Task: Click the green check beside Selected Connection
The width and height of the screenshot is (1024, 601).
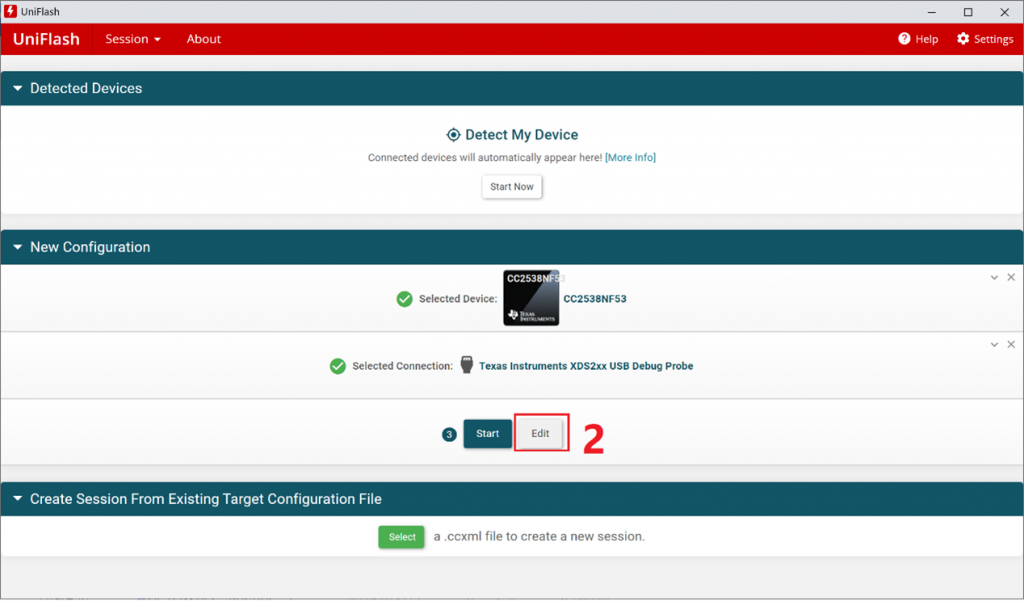Action: [x=338, y=366]
